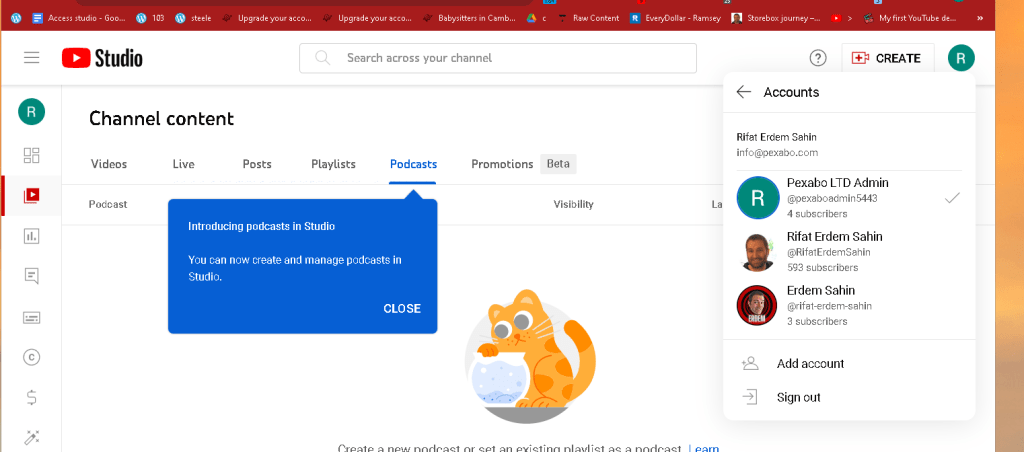Open Analytics from the sidebar
Image resolution: width=1024 pixels, height=452 pixels.
[31, 236]
